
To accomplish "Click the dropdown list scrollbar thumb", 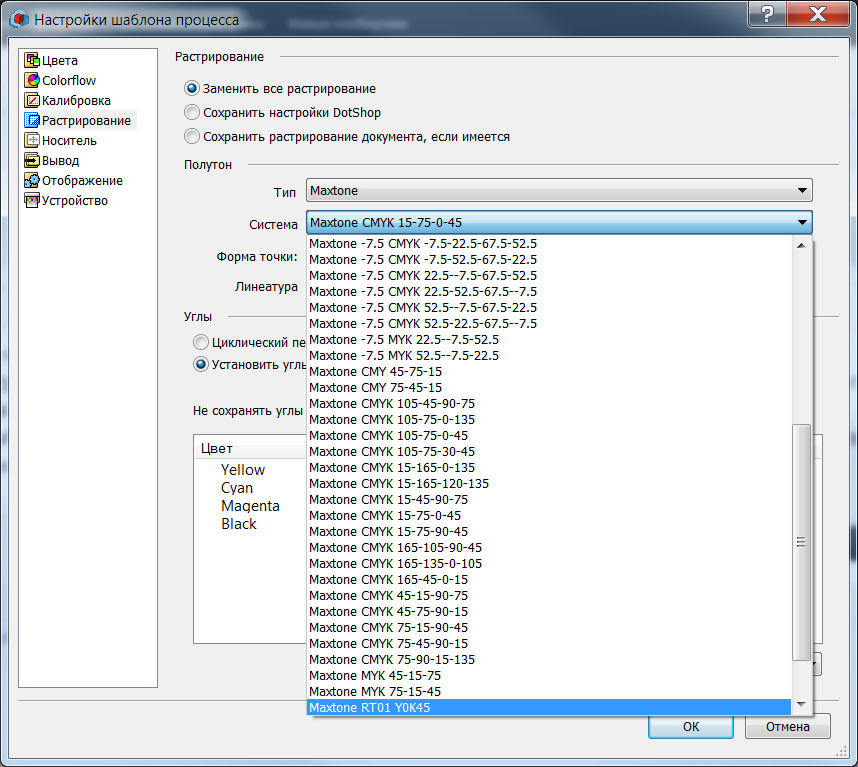I will 801,542.
